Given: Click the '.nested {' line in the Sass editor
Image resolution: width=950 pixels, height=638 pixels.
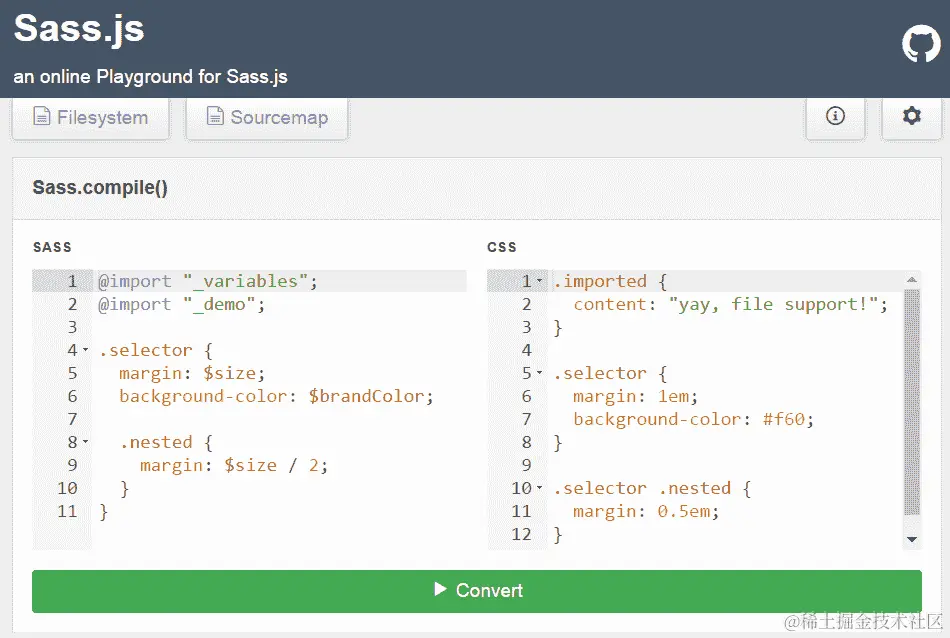Looking at the screenshot, I should 166,442.
